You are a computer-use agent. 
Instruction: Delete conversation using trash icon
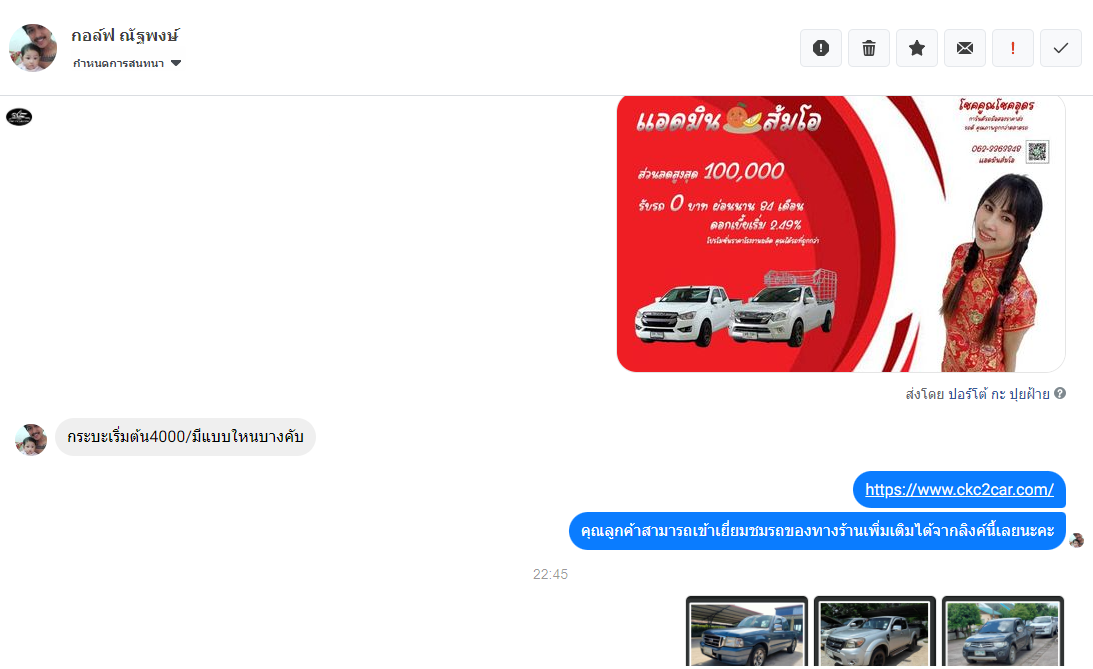click(x=869, y=48)
